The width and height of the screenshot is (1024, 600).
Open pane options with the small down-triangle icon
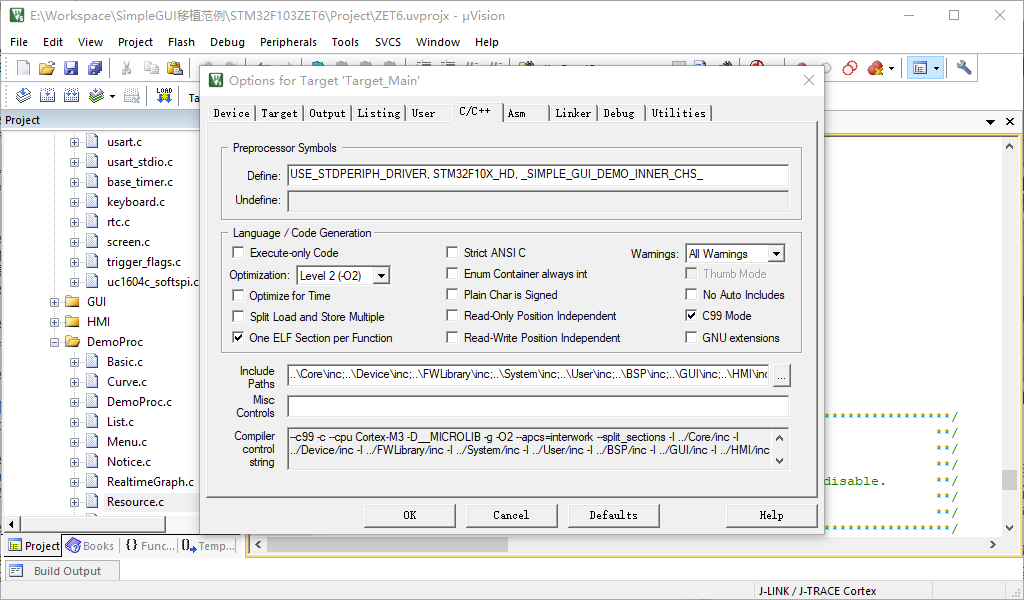[991, 122]
